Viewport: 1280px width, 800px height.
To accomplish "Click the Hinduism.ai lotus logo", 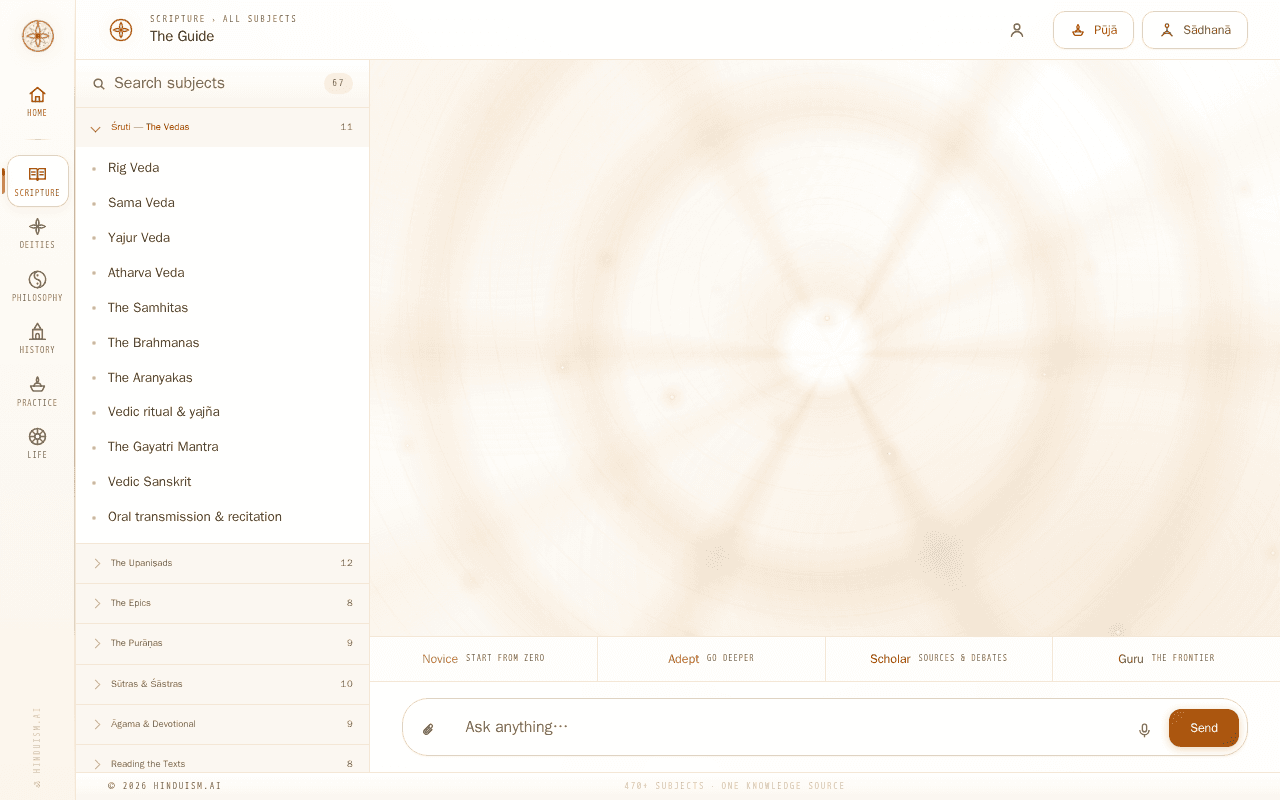I will [38, 36].
